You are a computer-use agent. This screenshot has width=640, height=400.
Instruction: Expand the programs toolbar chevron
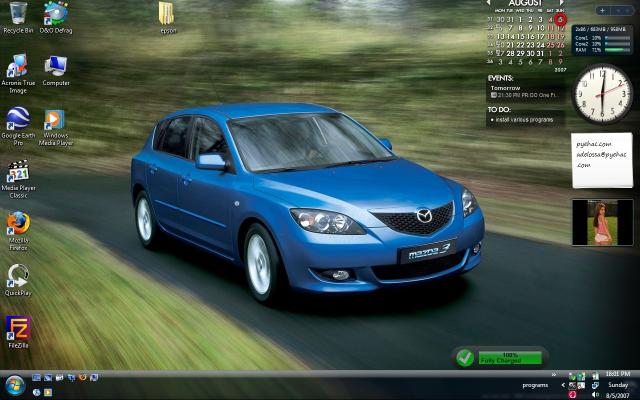tap(553, 374)
